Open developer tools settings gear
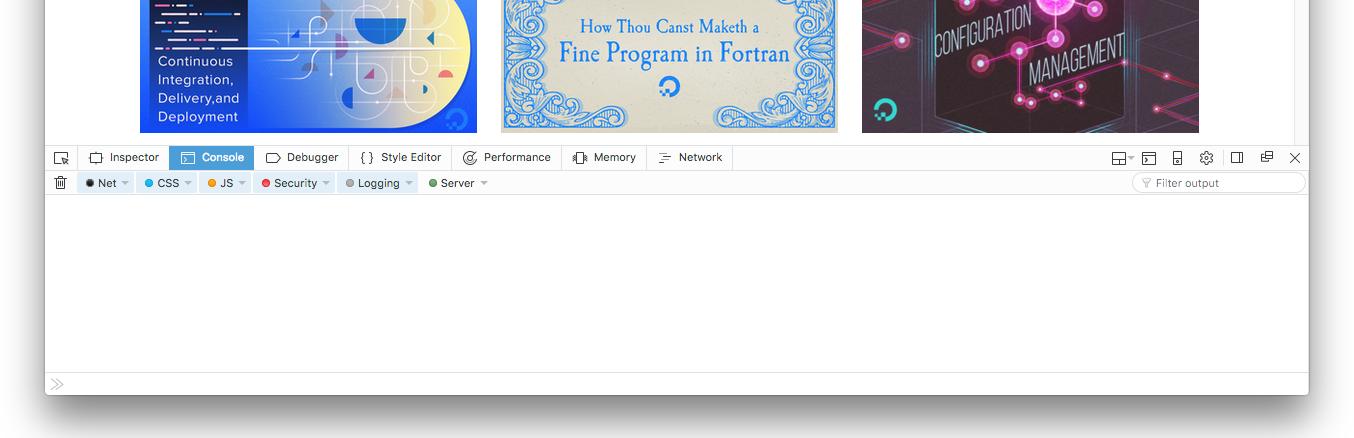Screen dimensions: 1354x438 pos(1206,158)
